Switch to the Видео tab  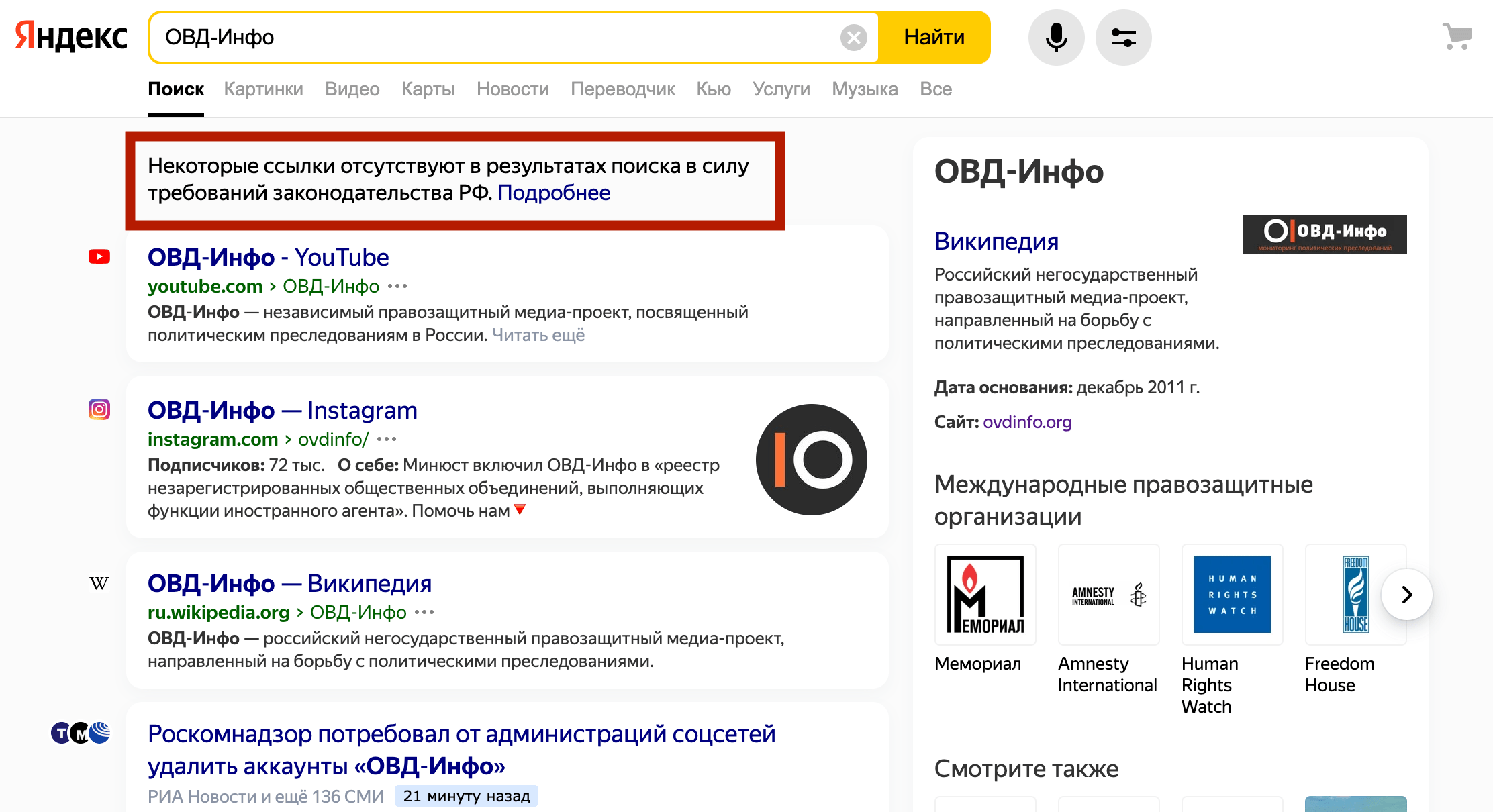click(352, 89)
